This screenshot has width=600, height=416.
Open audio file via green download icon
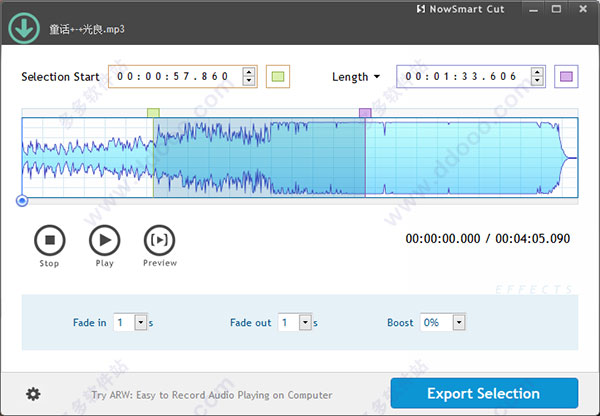(x=24, y=28)
